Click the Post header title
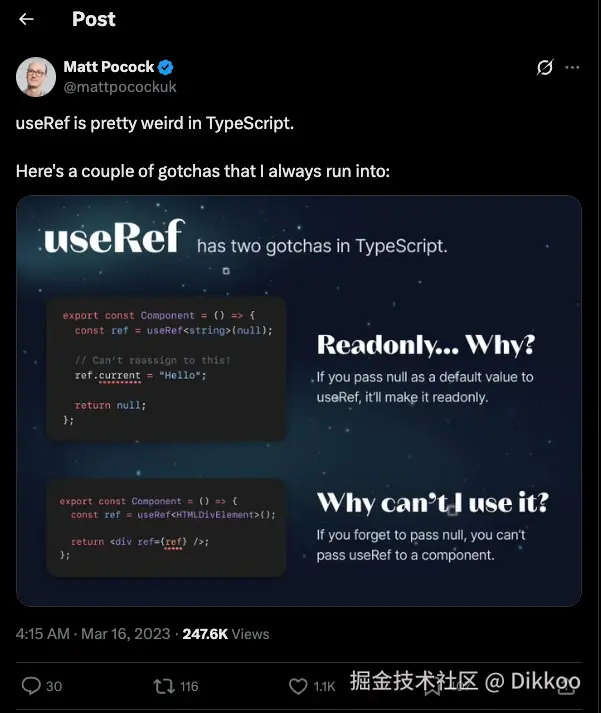This screenshot has height=713, width=601. (x=94, y=19)
